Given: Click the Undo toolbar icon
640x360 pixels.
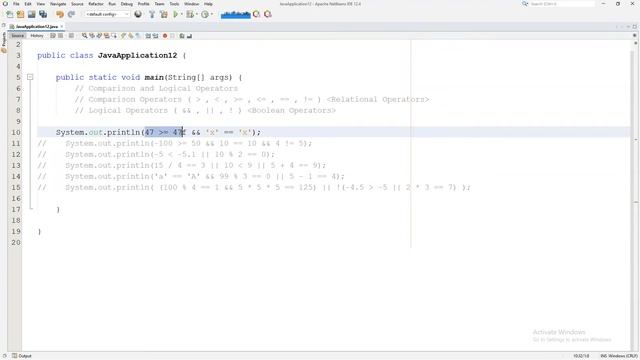Looking at the screenshot, I should (60, 14).
